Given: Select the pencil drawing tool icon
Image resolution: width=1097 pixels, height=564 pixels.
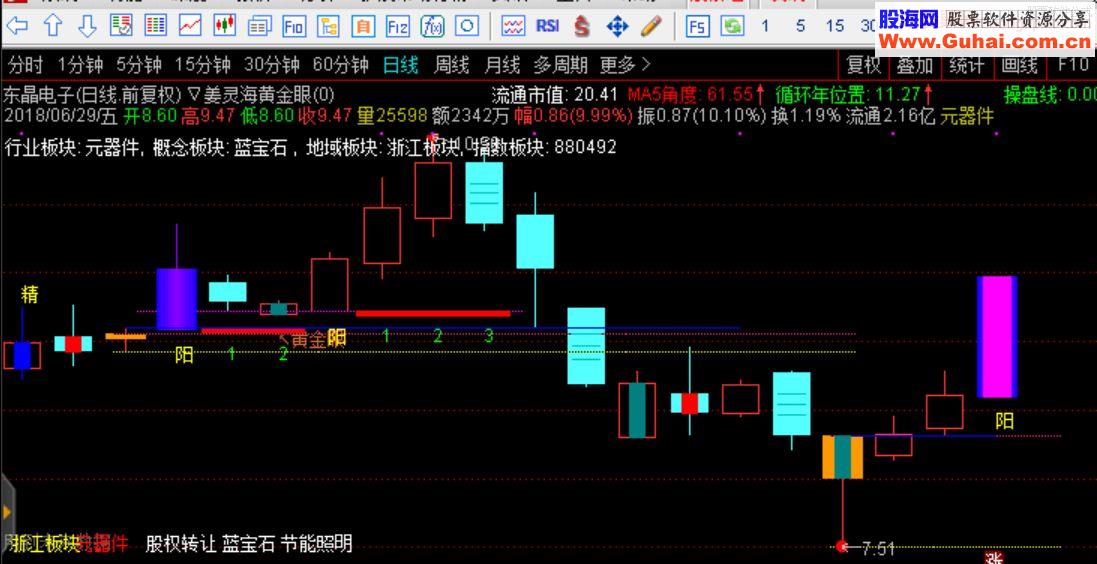Looking at the screenshot, I should tap(651, 27).
